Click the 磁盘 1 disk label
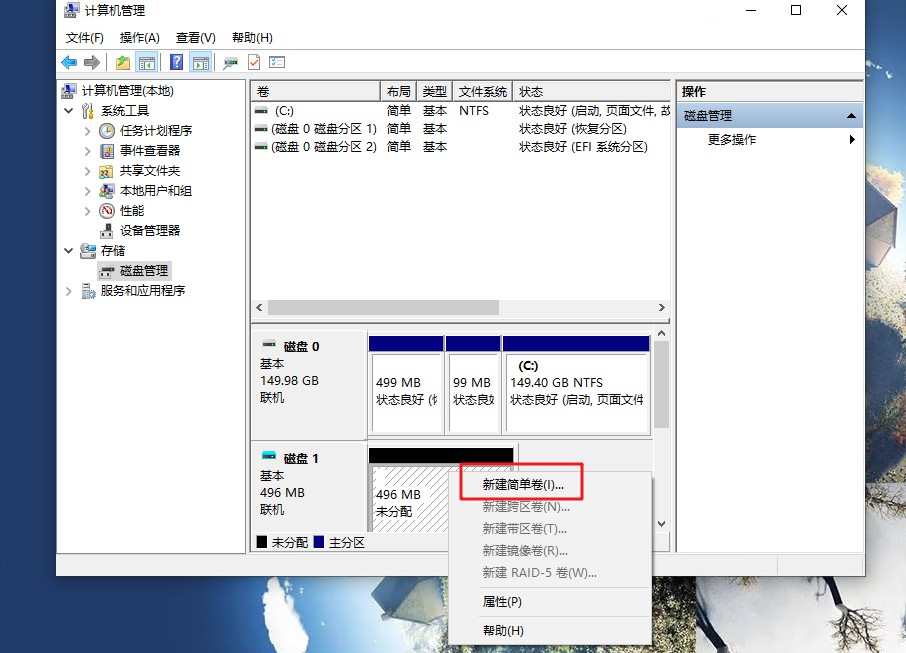The height and width of the screenshot is (653, 906). [x=301, y=459]
